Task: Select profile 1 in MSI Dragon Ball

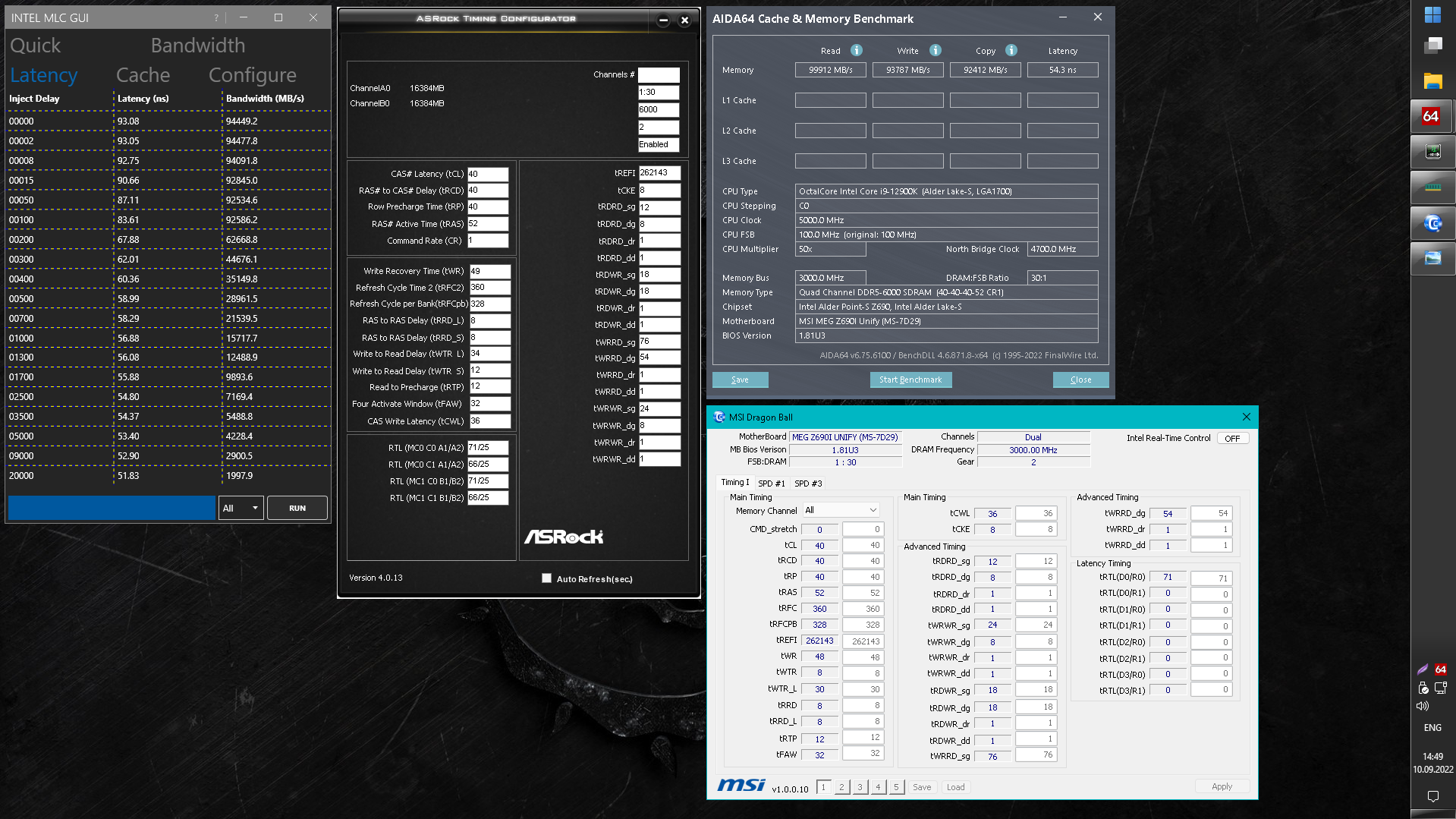Action: point(823,787)
